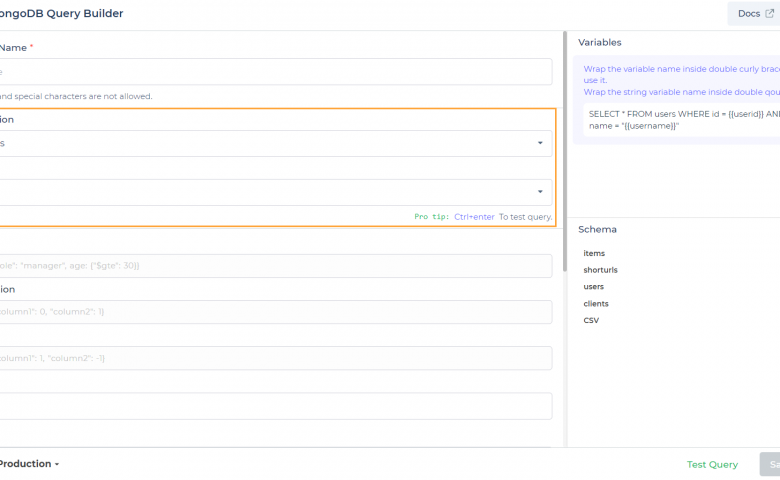Focus the projection field with "column1": 0 placeholder

point(275,312)
